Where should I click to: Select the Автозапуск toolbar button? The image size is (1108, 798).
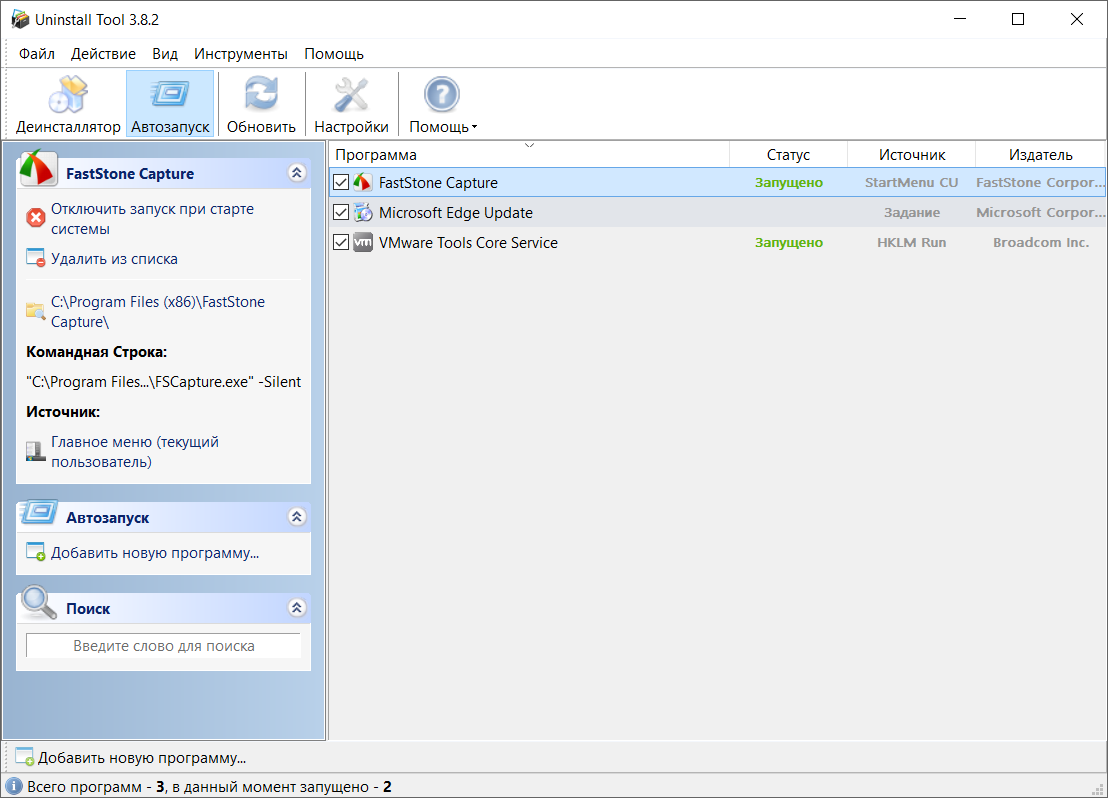click(170, 104)
